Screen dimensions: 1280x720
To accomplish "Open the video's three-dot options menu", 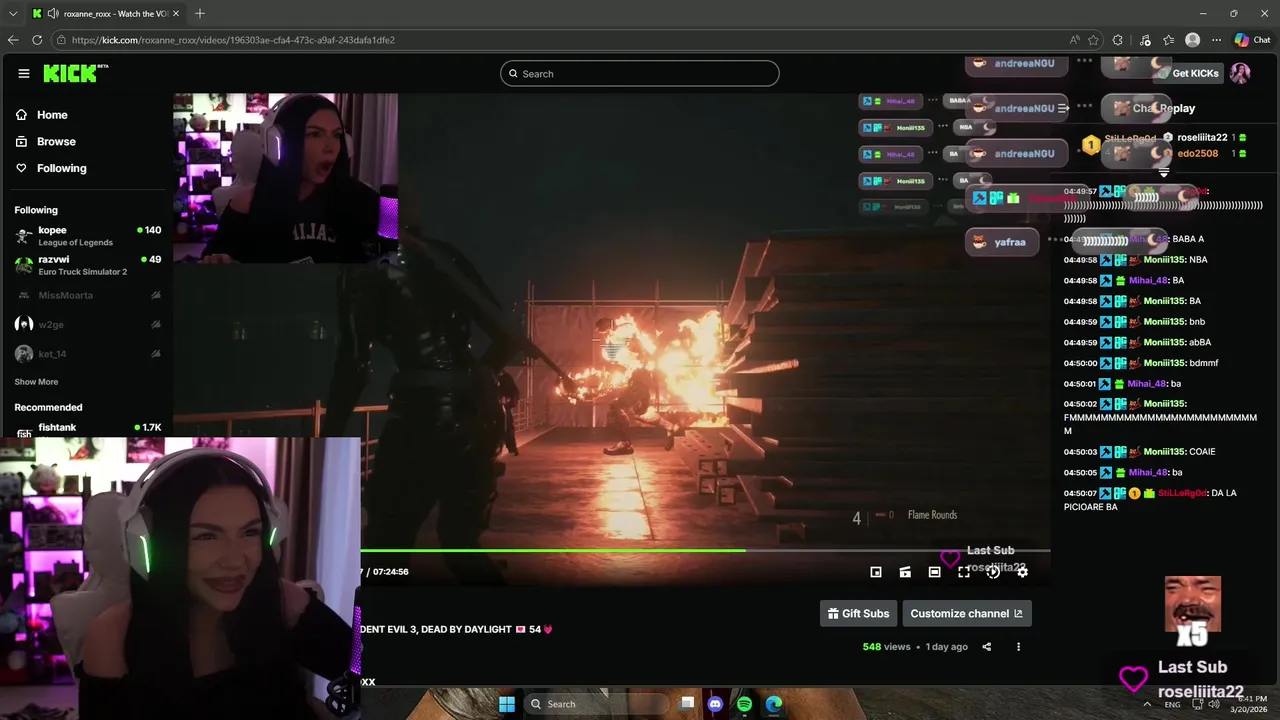I will pyautogui.click(x=1018, y=647).
